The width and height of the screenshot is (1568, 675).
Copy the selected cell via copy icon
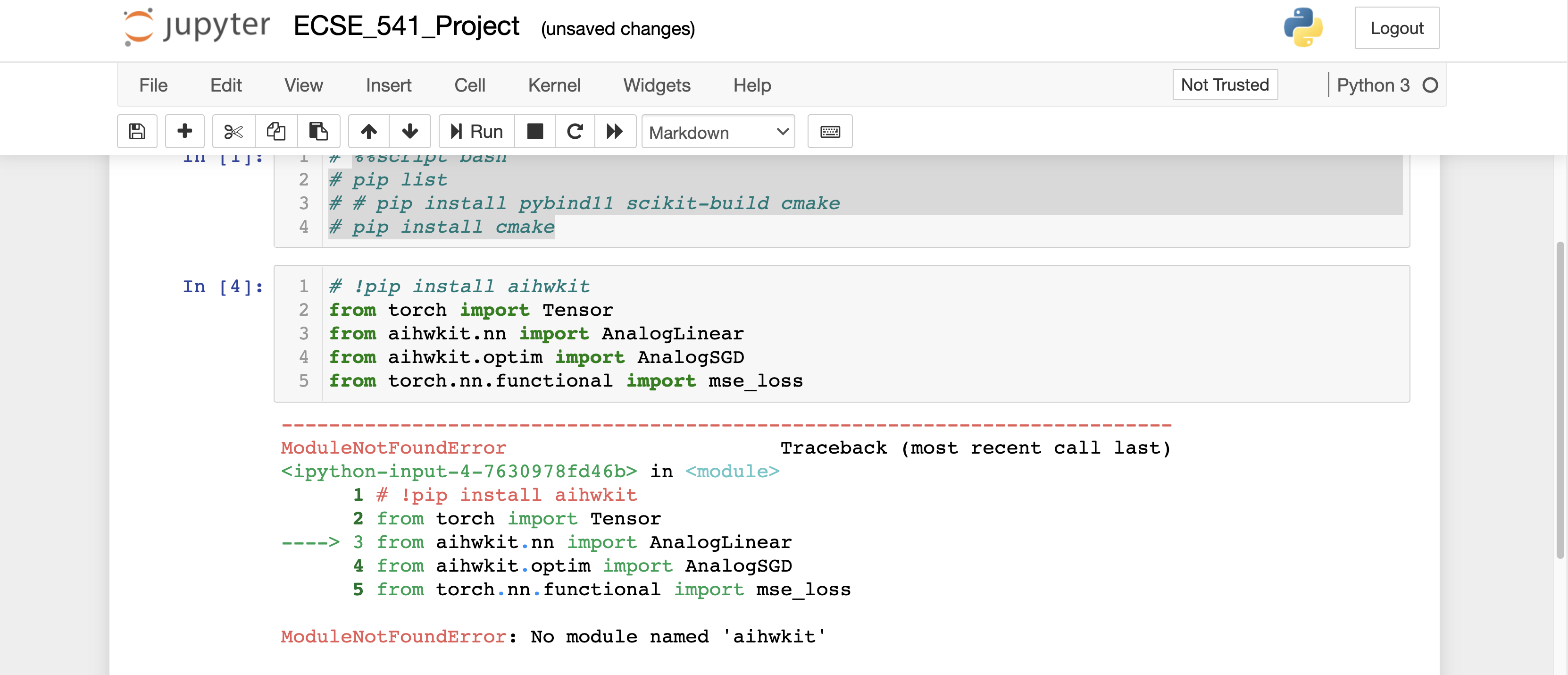tap(276, 132)
